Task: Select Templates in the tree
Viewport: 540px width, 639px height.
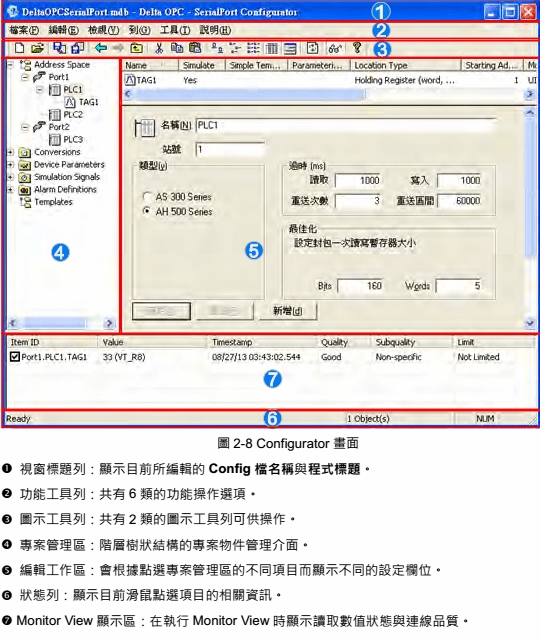Action: pyautogui.click(x=53, y=202)
